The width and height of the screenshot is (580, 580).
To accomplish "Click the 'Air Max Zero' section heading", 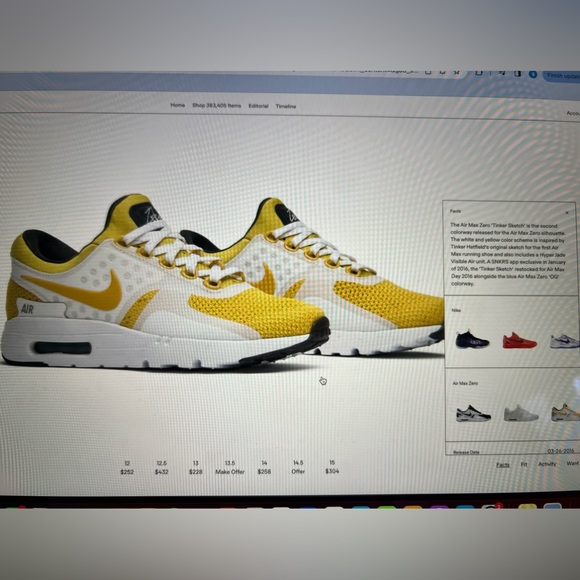I will [465, 383].
